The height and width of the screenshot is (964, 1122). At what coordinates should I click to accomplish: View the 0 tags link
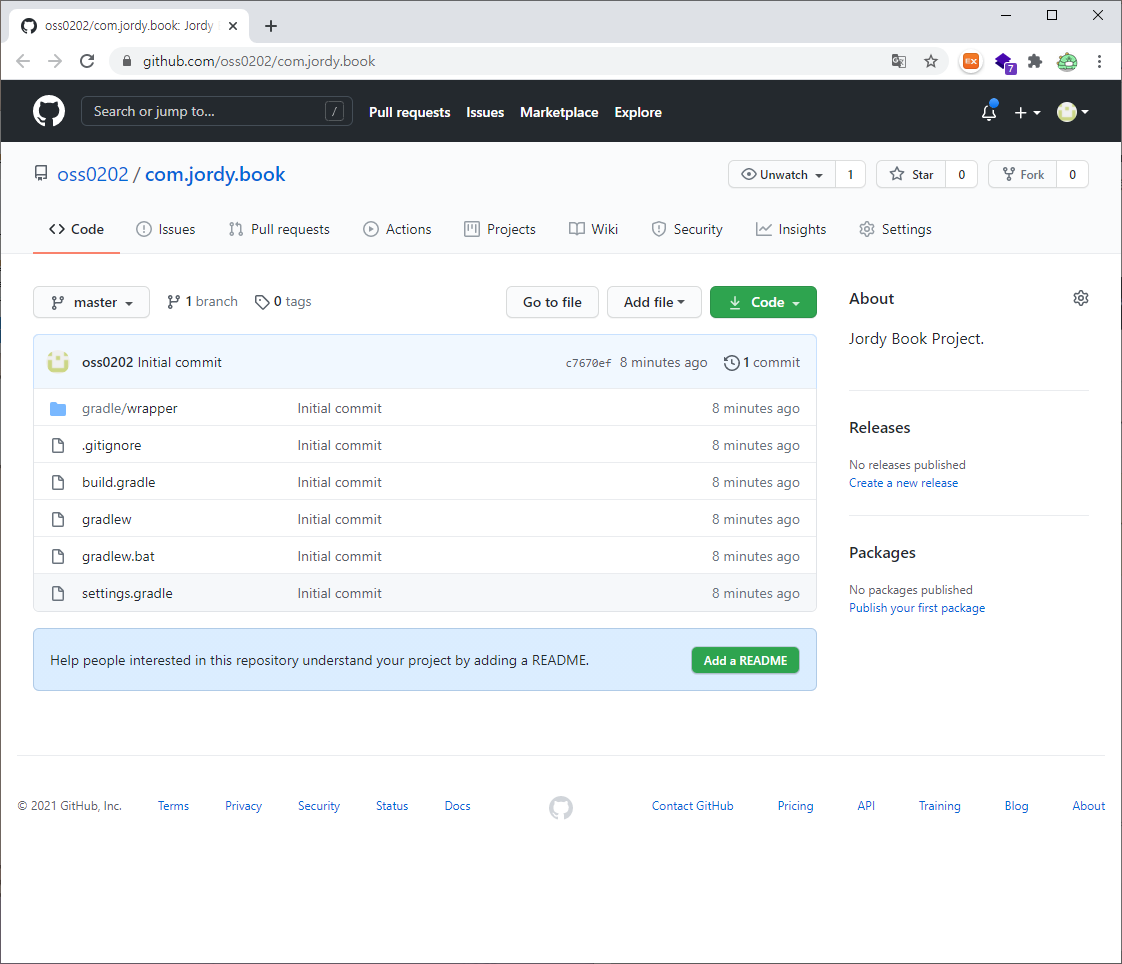click(x=283, y=302)
